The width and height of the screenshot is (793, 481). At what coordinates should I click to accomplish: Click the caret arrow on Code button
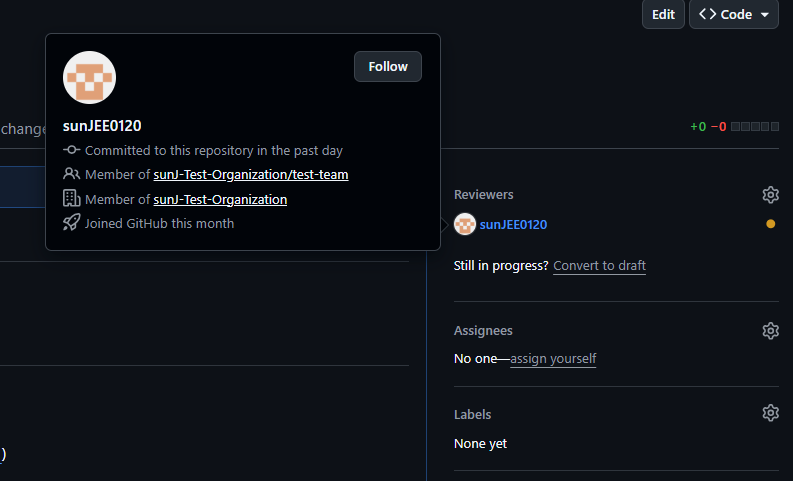click(765, 15)
